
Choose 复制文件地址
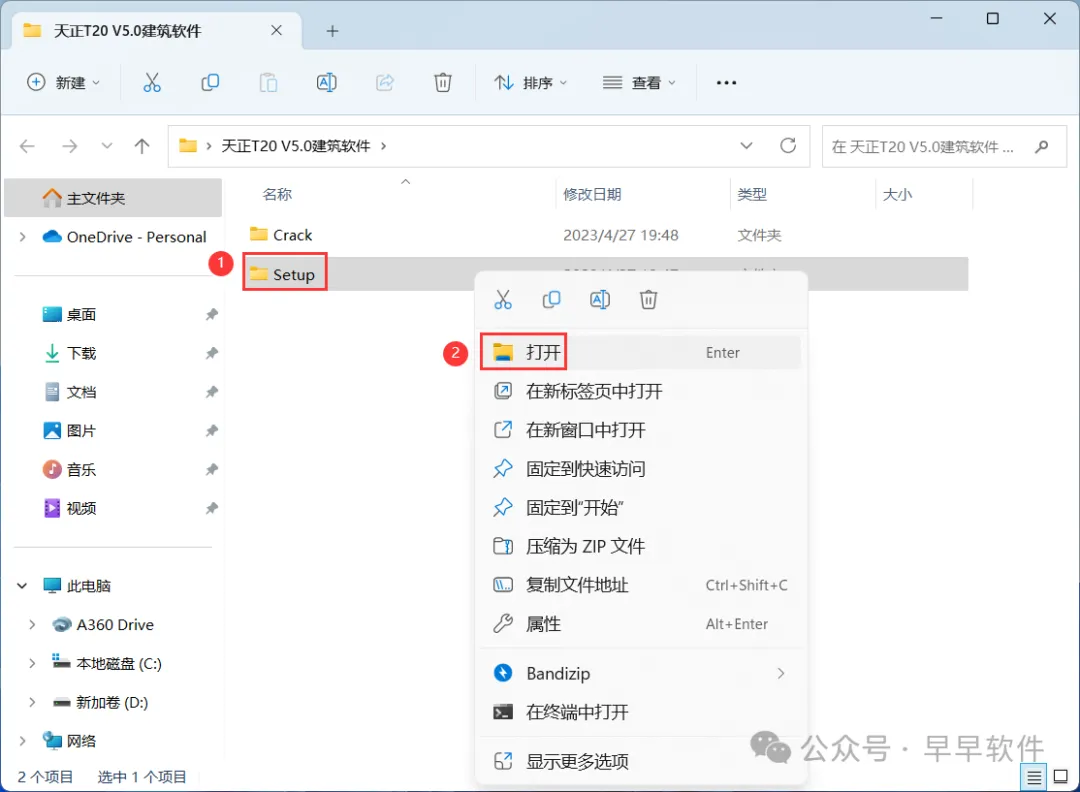pos(641,585)
